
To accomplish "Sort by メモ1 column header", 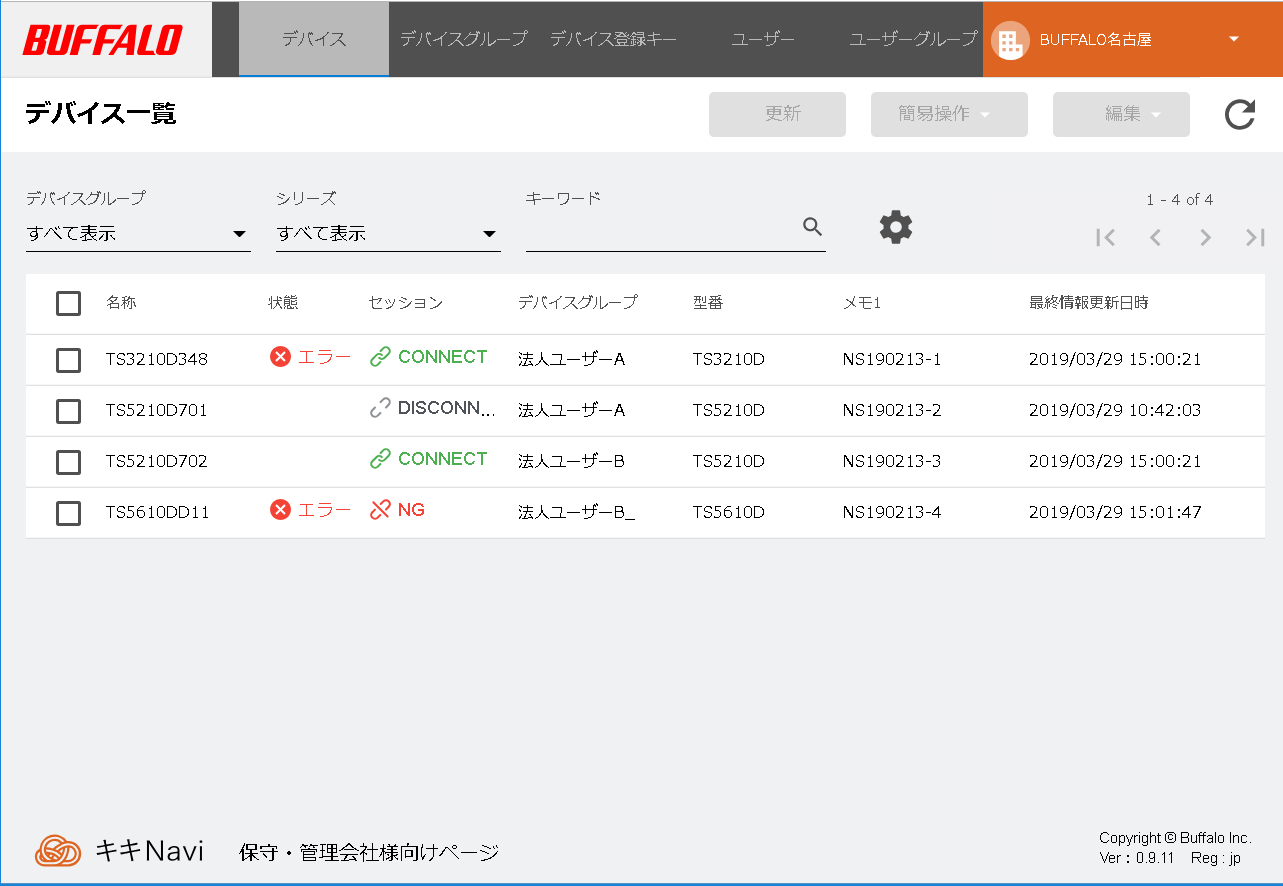I will [862, 302].
